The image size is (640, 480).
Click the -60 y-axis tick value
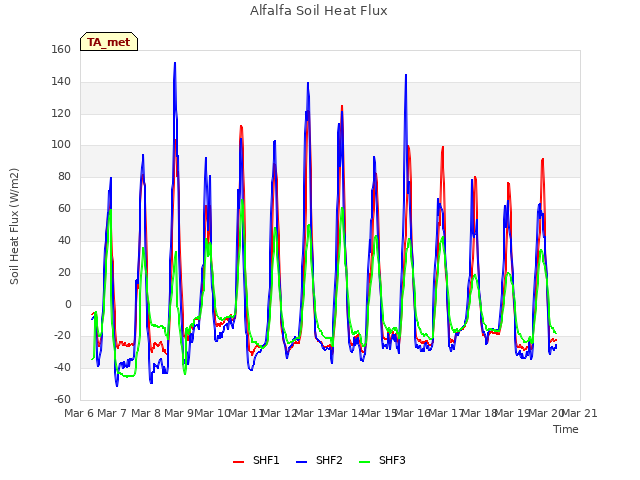(x=62, y=399)
